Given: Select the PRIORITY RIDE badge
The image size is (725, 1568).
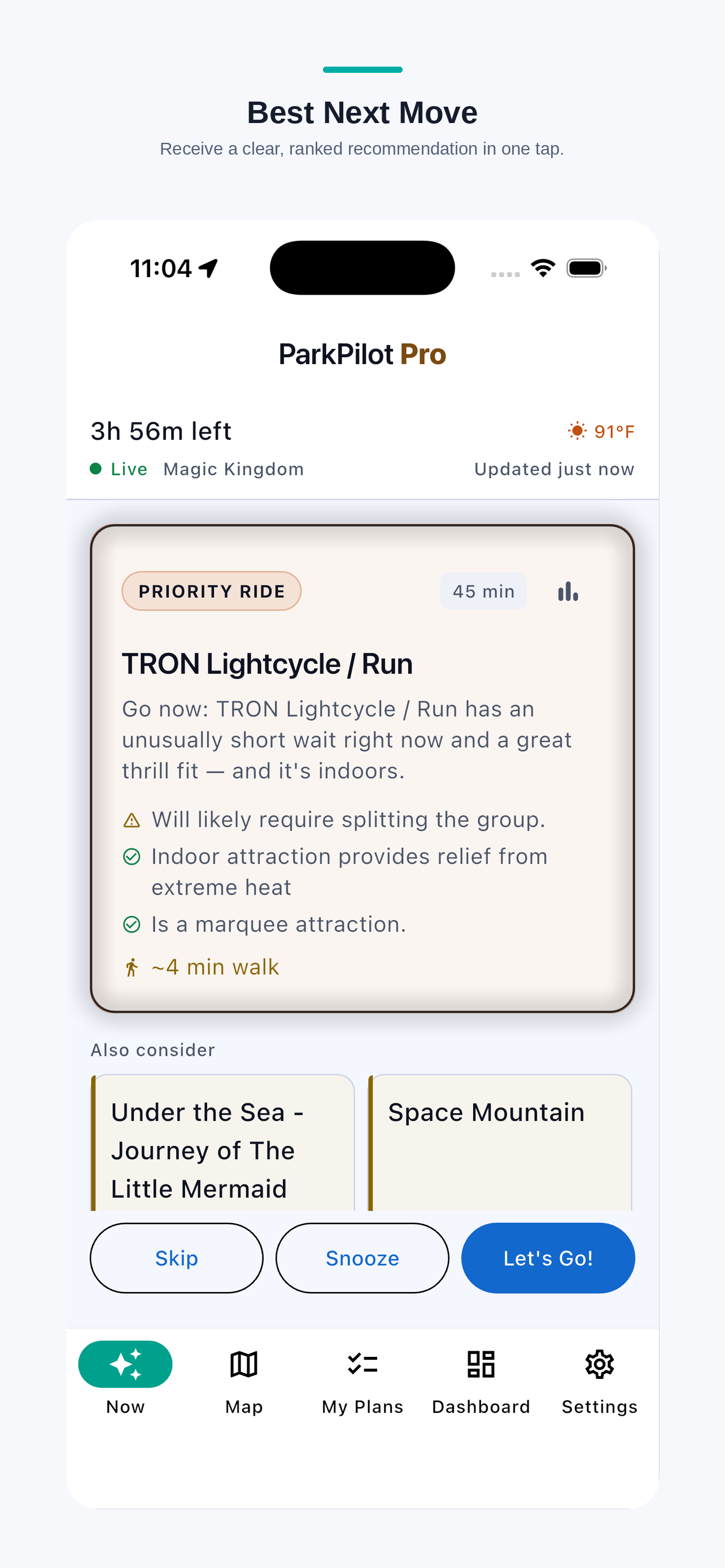Looking at the screenshot, I should 211,591.
